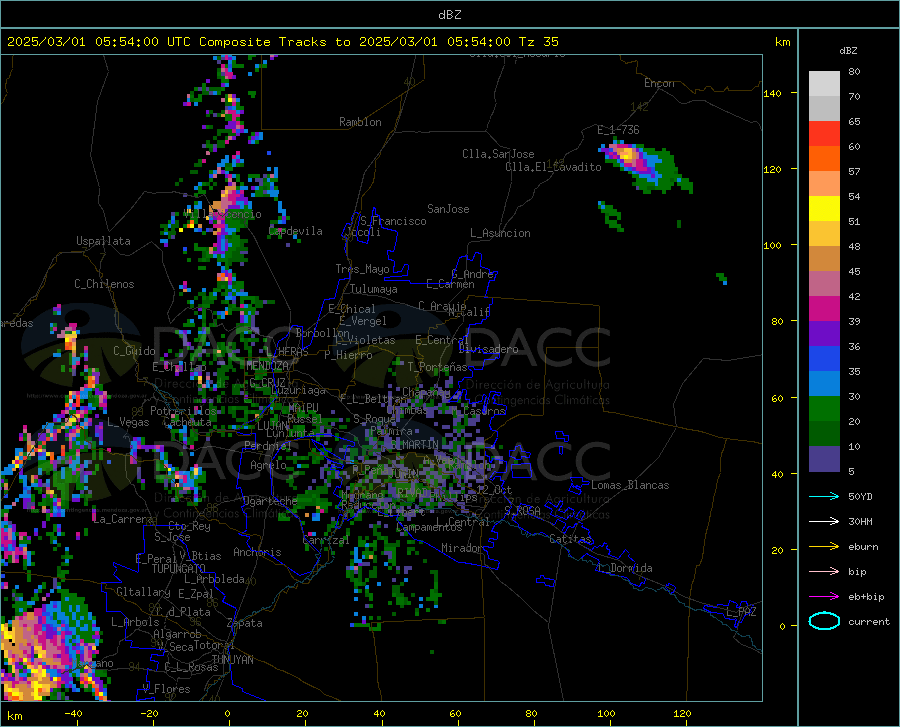Click the TUNUYAN map label
The width and height of the screenshot is (900, 727).
point(232,659)
